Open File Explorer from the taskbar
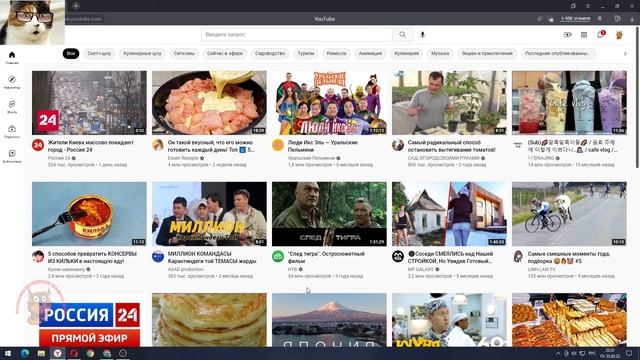Viewport: 640px width, 360px height. [x=41, y=353]
